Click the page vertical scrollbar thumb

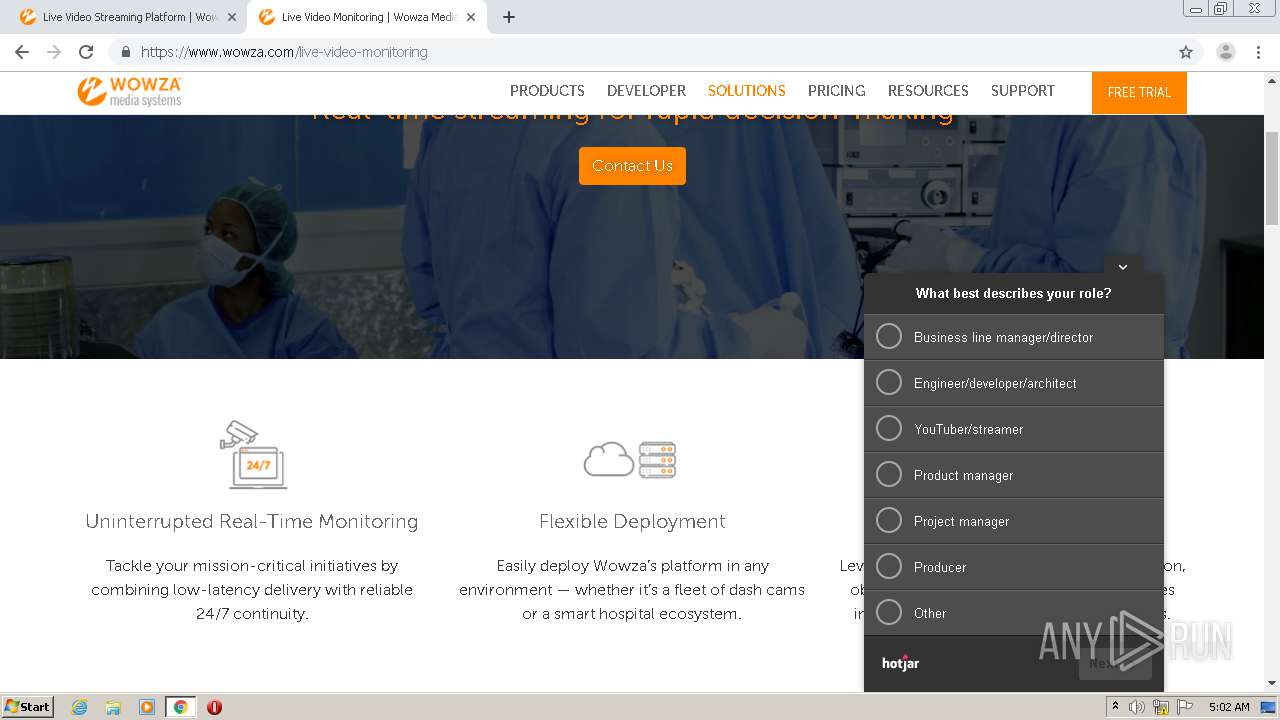tap(1272, 178)
